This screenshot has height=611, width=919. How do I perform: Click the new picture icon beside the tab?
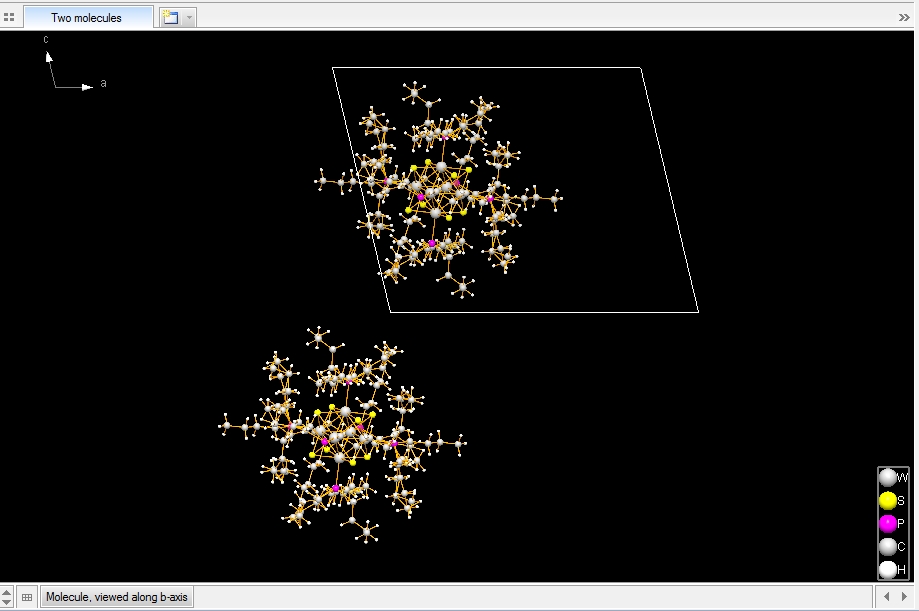click(169, 17)
